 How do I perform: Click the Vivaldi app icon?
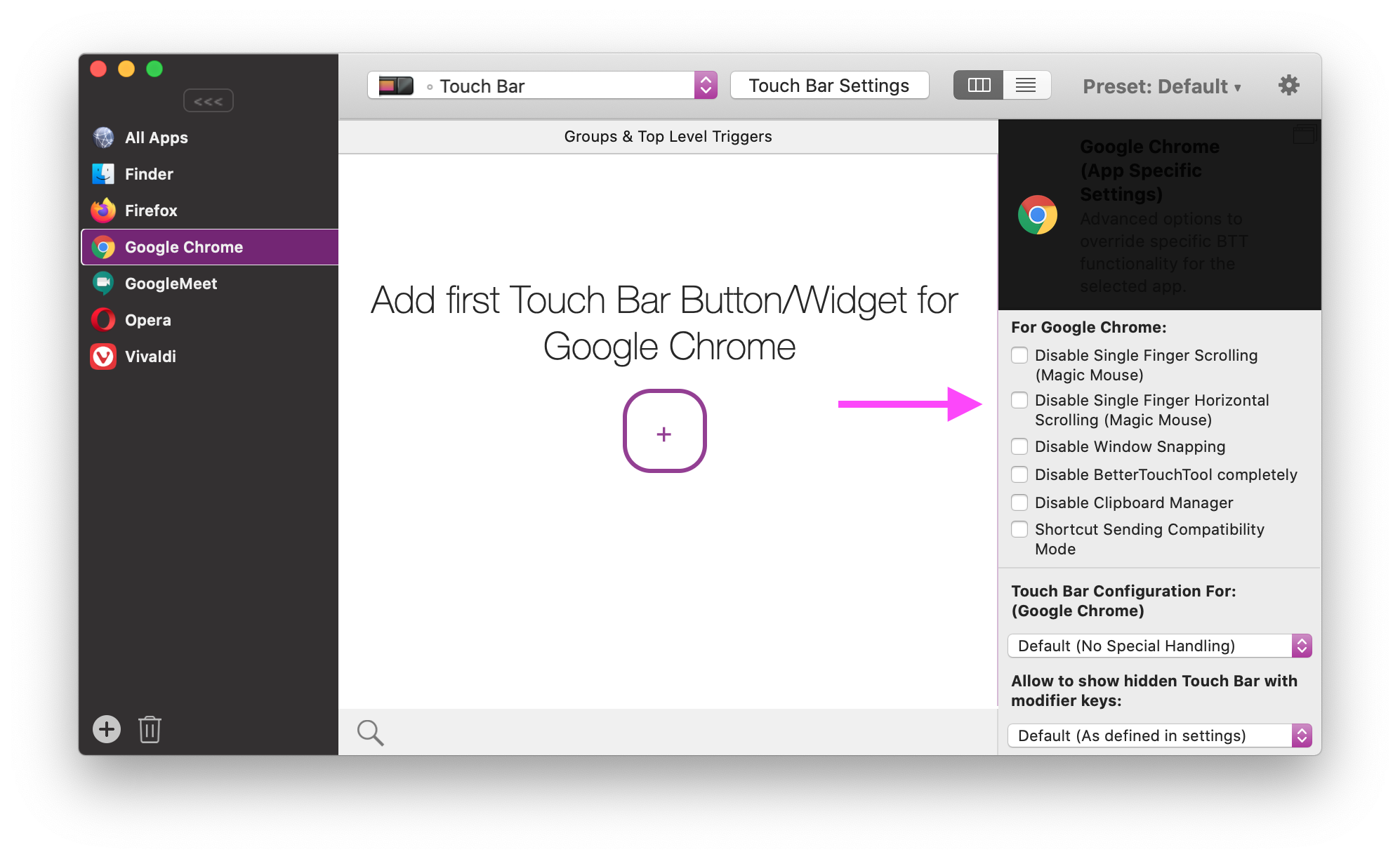click(103, 357)
